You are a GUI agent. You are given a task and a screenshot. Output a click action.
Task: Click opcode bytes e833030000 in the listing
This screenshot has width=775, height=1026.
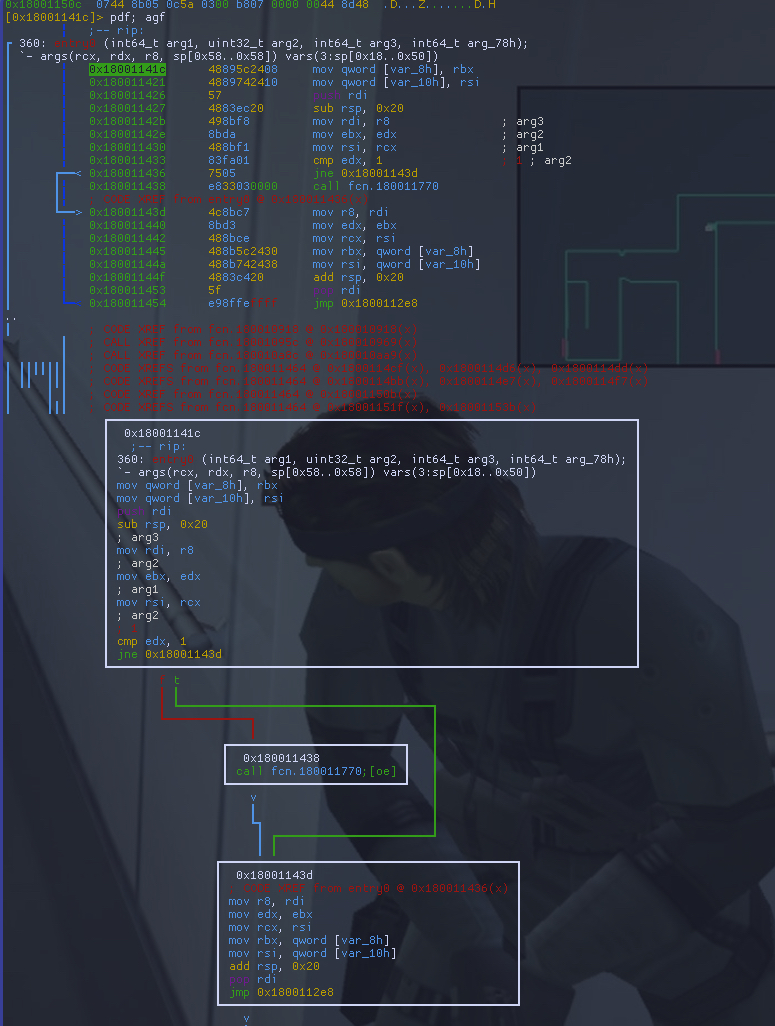coord(243,186)
